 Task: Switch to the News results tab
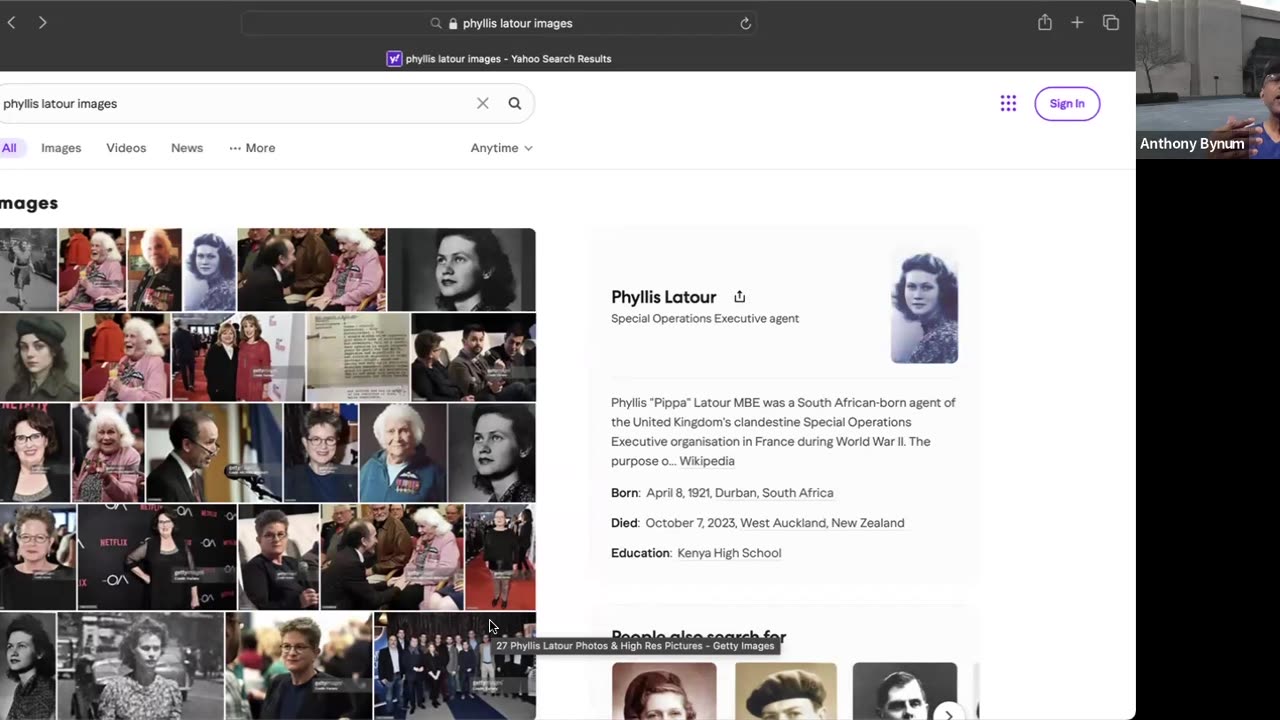point(187,148)
